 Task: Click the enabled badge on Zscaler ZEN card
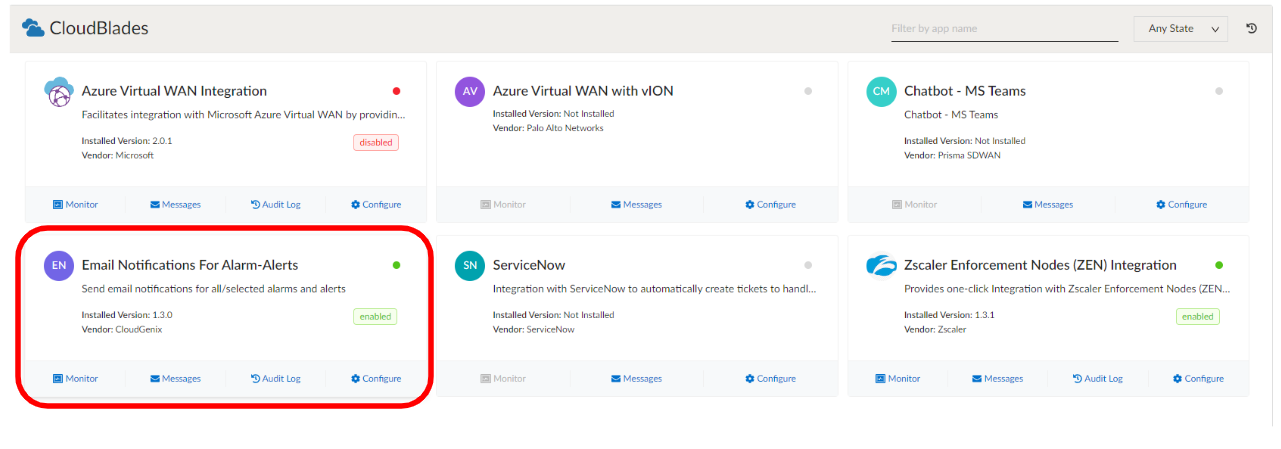point(1198,316)
